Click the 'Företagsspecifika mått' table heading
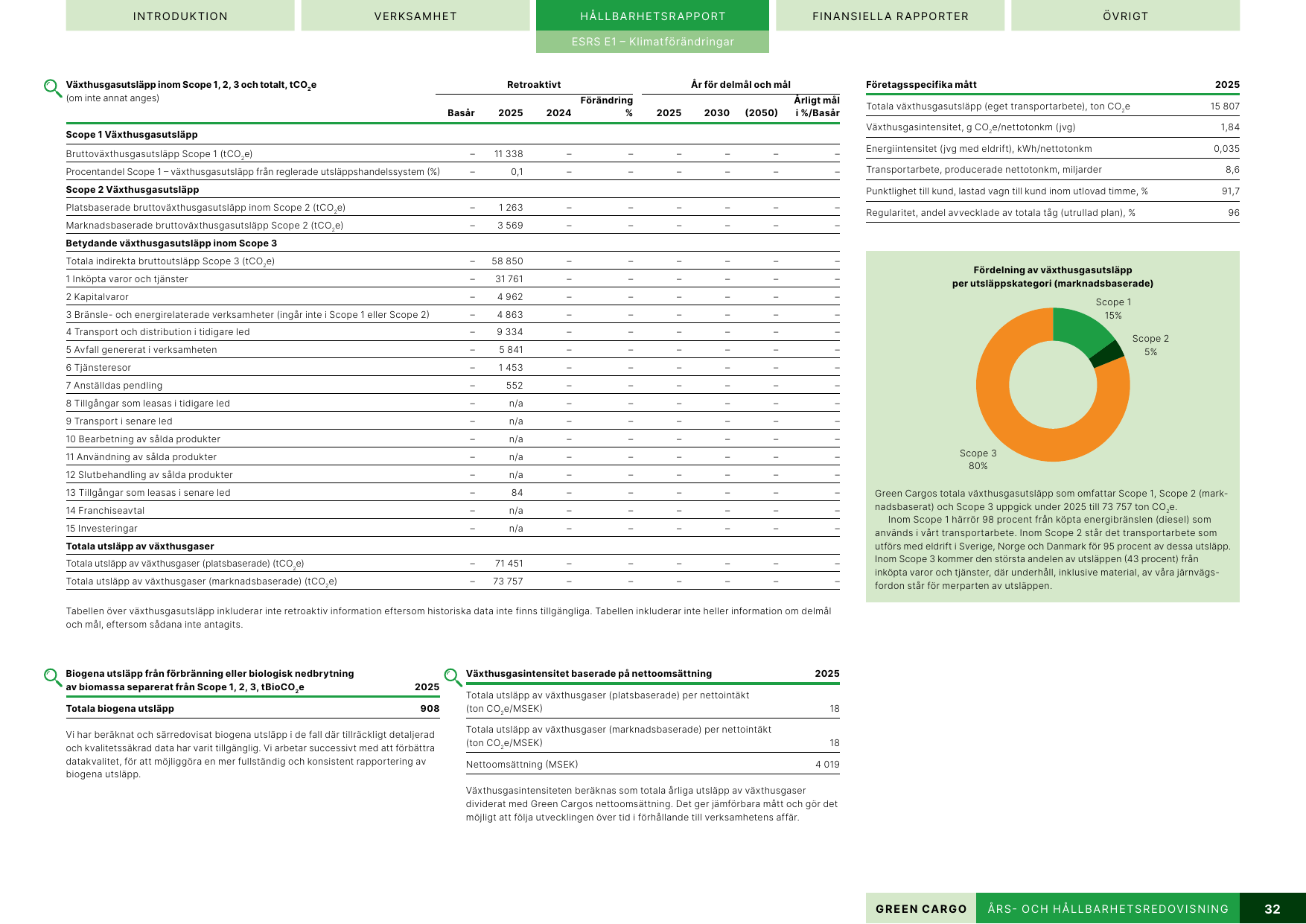 click(921, 85)
